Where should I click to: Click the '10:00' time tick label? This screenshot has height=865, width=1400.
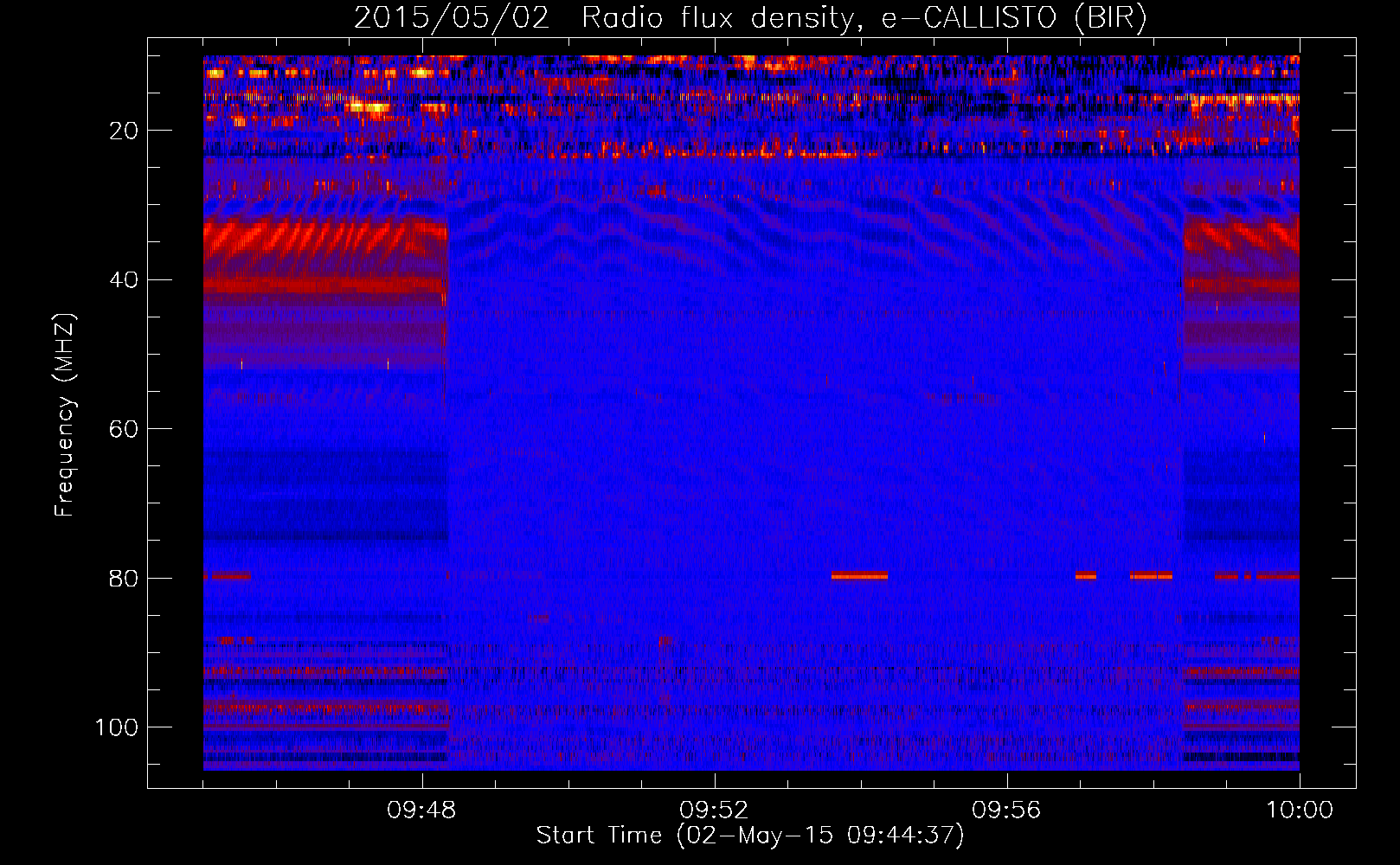click(x=1300, y=811)
